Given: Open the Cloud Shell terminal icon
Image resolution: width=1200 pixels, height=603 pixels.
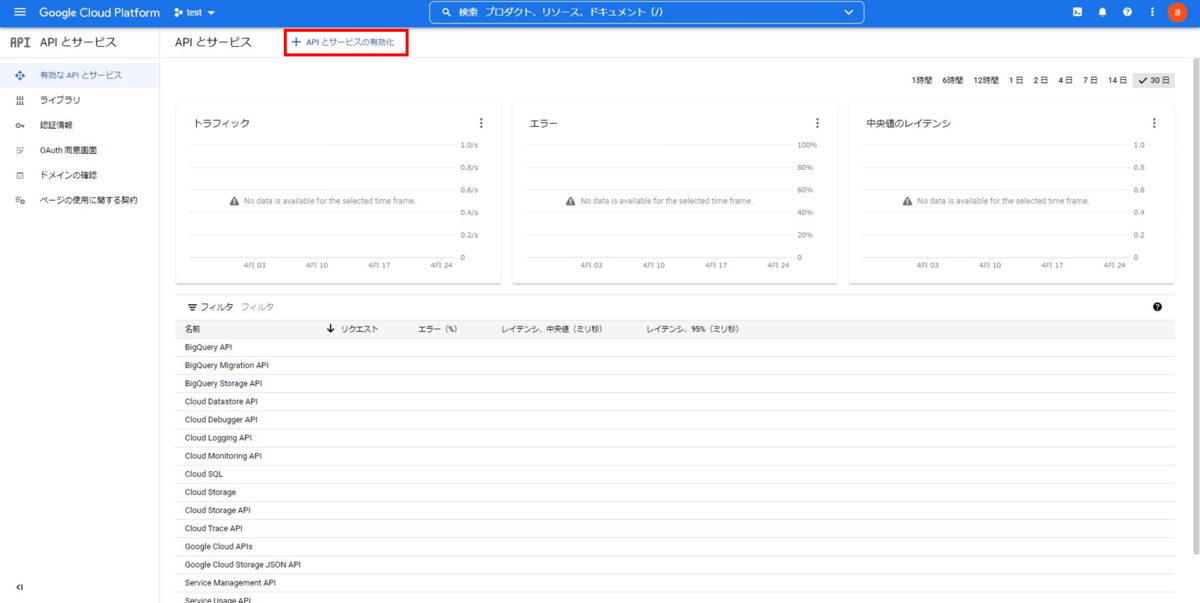Looking at the screenshot, I should (1077, 12).
